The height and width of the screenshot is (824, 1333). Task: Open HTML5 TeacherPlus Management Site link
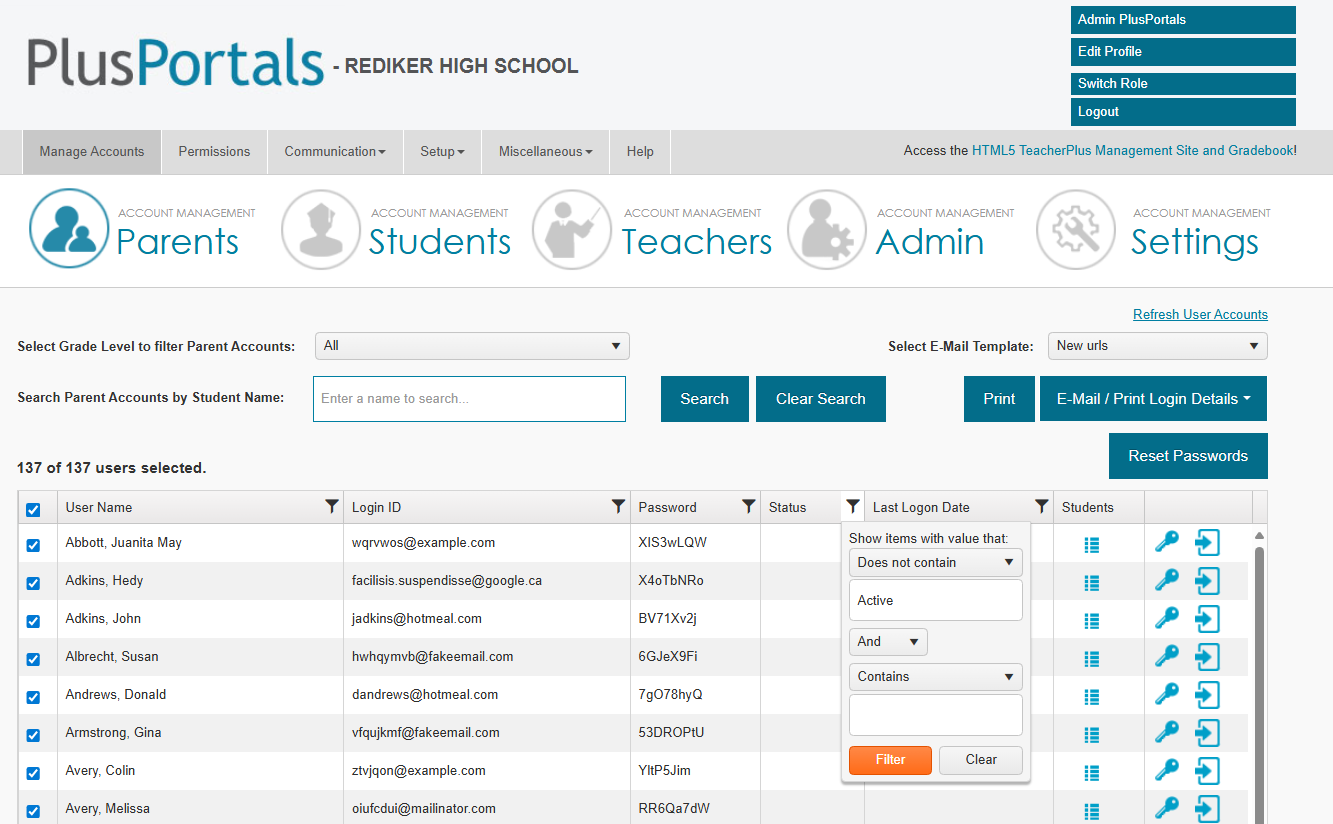click(x=1132, y=151)
